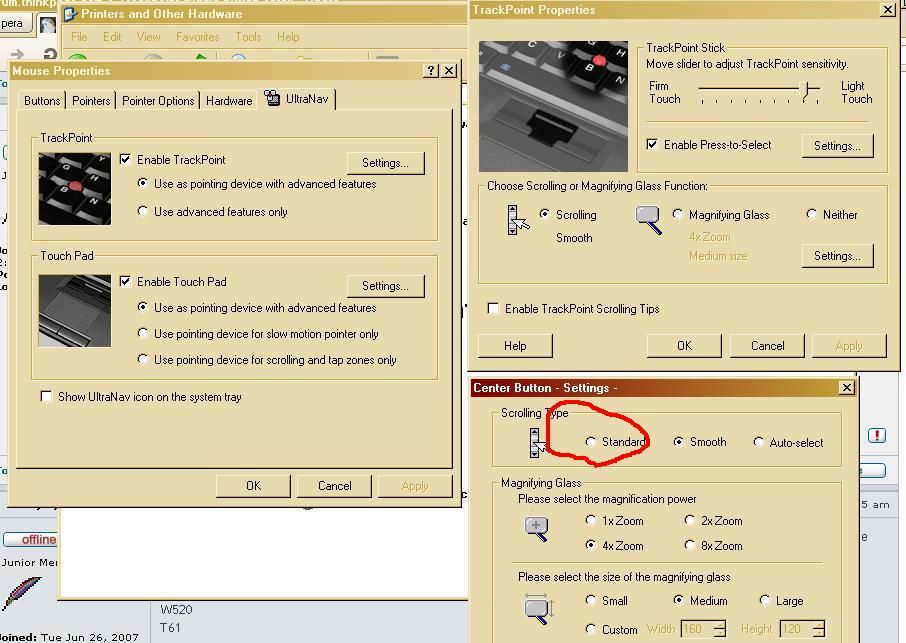
Task: Select the Standard scrolling type radio button
Action: [591, 442]
